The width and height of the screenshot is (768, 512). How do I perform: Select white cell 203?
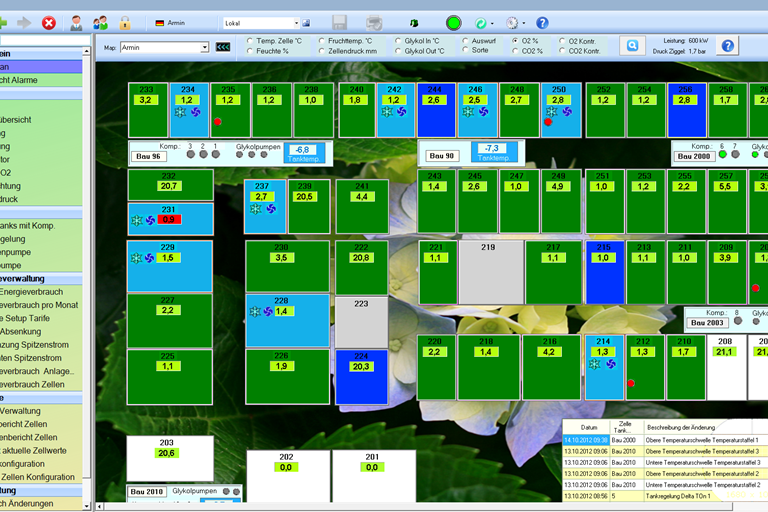[x=170, y=458]
